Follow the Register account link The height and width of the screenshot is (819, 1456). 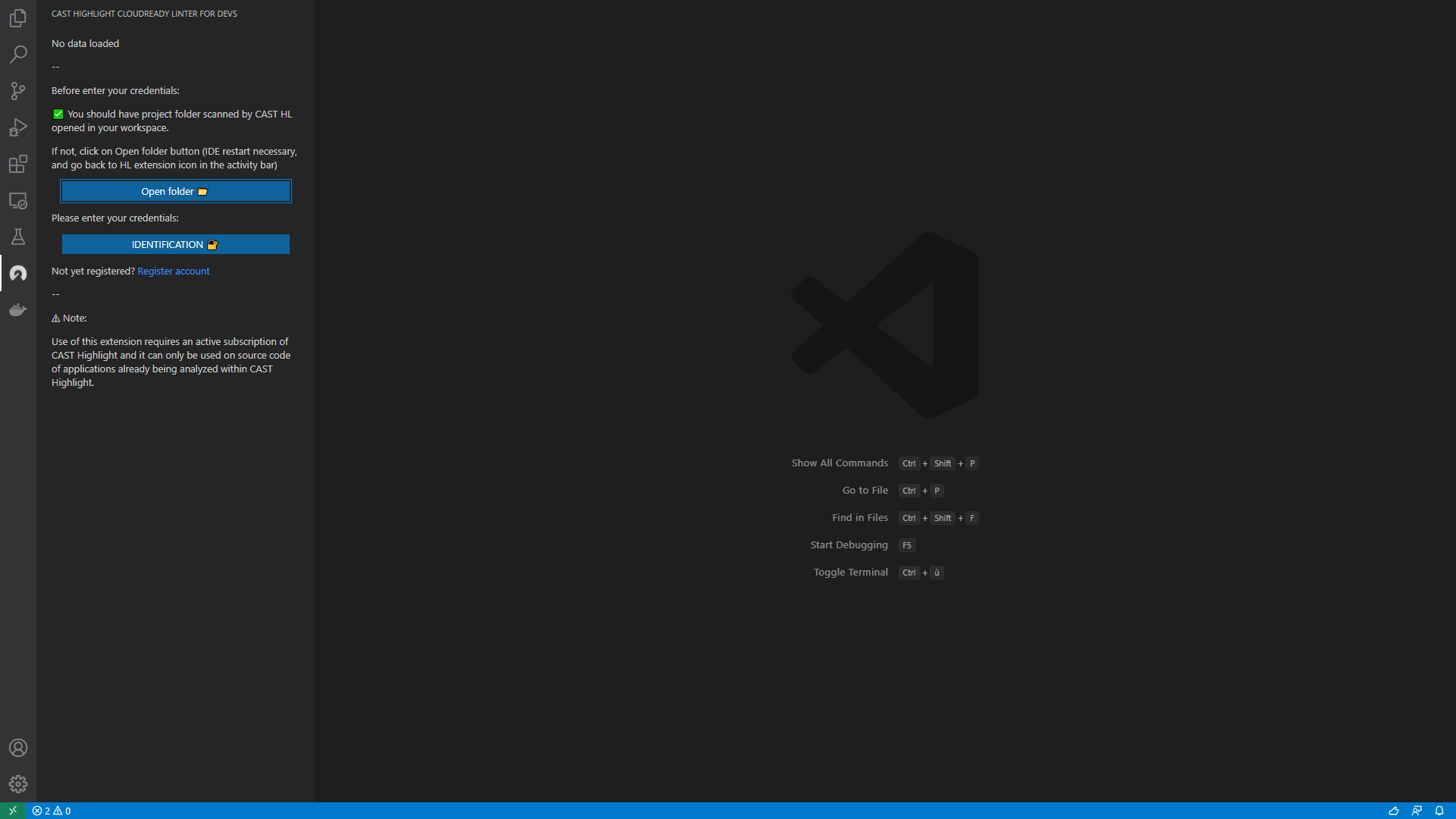click(173, 271)
